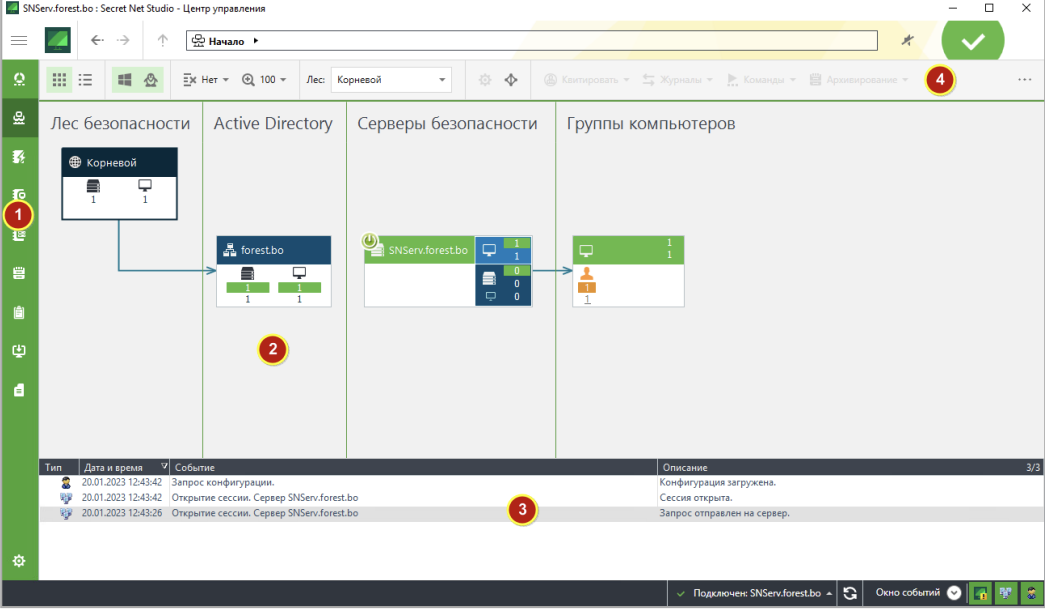Image resolution: width=1045 pixels, height=609 pixels.
Task: Refresh connection with status bar sync icon
Action: pos(850,593)
